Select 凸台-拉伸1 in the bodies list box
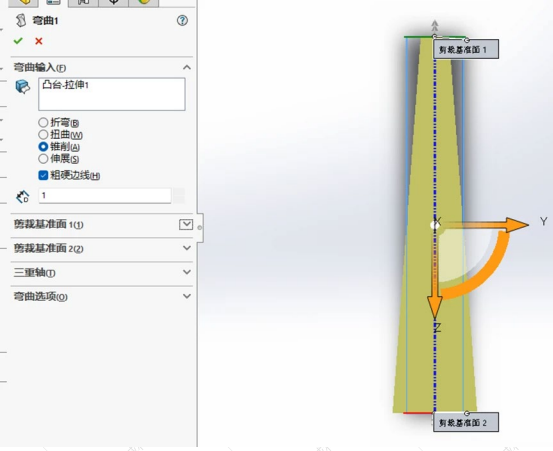The image size is (553, 451). point(66,85)
